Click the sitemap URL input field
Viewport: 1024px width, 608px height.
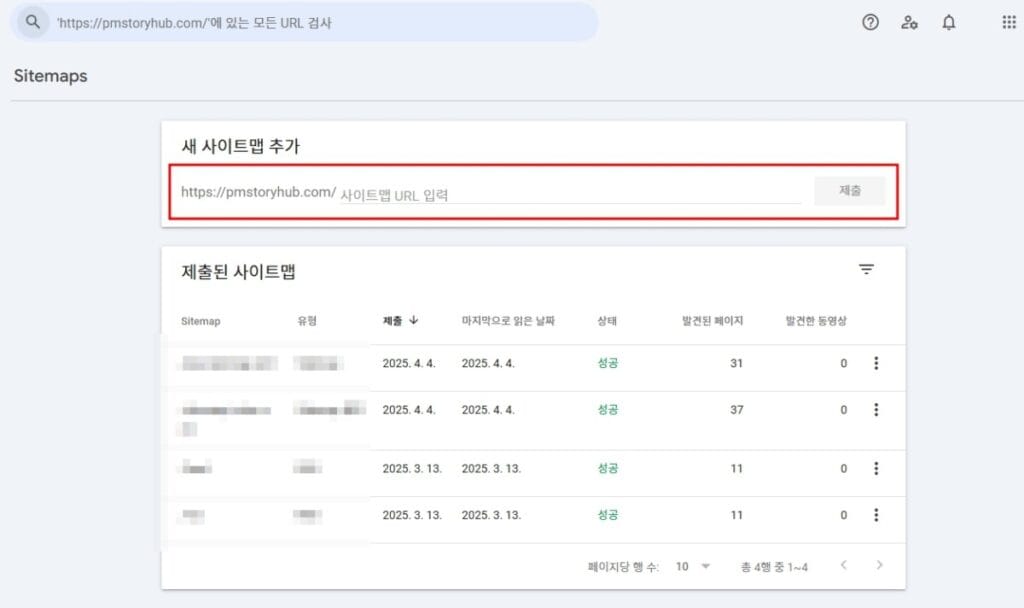pyautogui.click(x=570, y=194)
